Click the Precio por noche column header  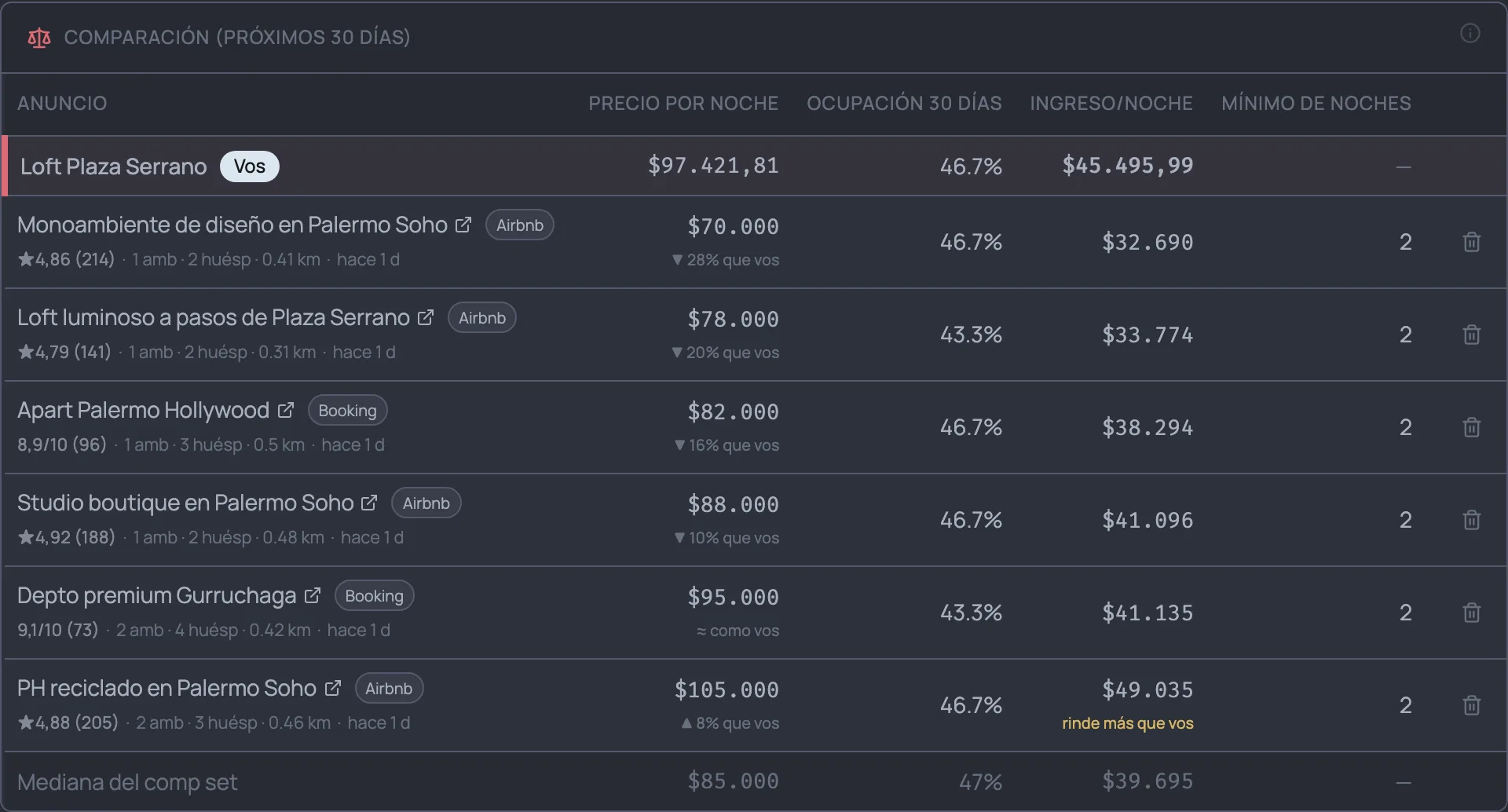[683, 104]
